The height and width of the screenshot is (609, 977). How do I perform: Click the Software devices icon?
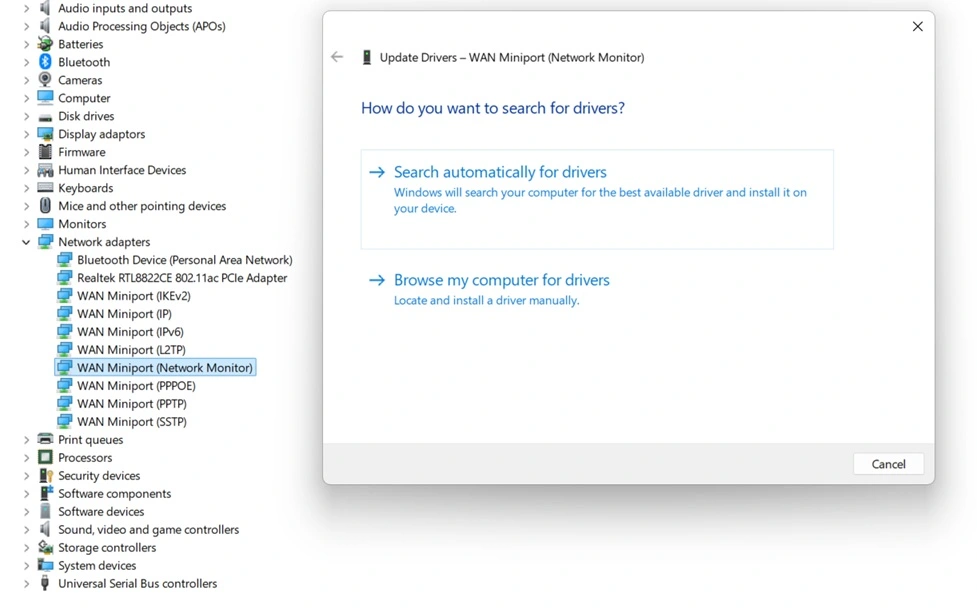point(45,511)
